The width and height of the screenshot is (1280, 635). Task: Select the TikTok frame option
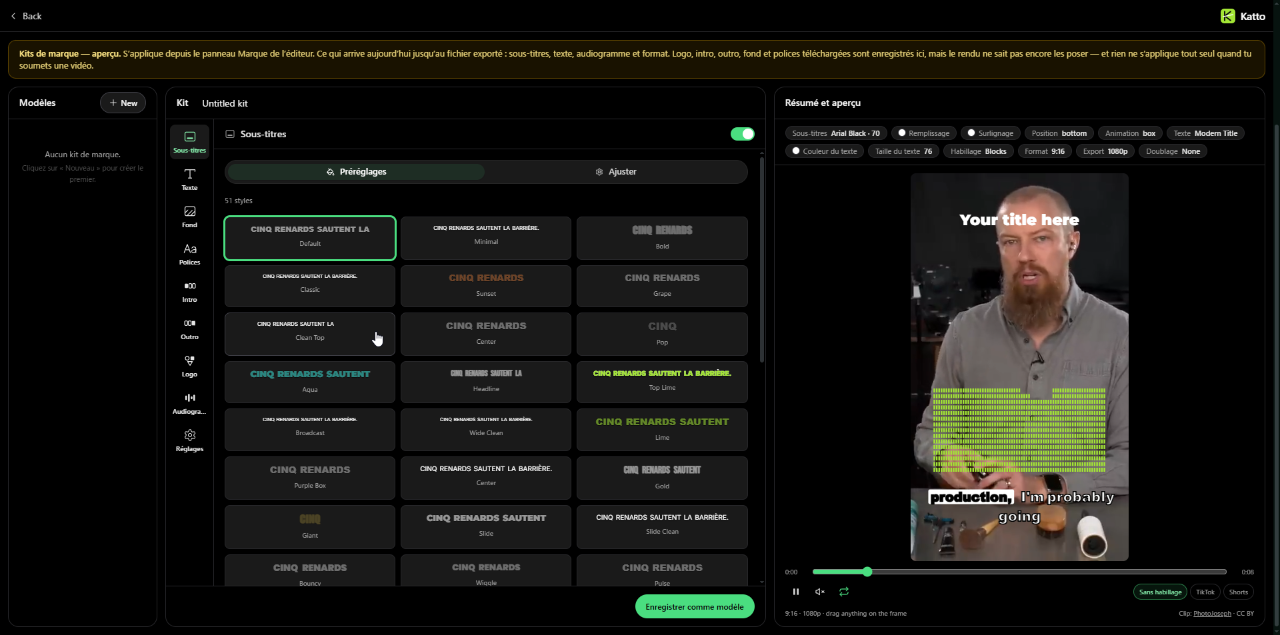coord(1205,592)
